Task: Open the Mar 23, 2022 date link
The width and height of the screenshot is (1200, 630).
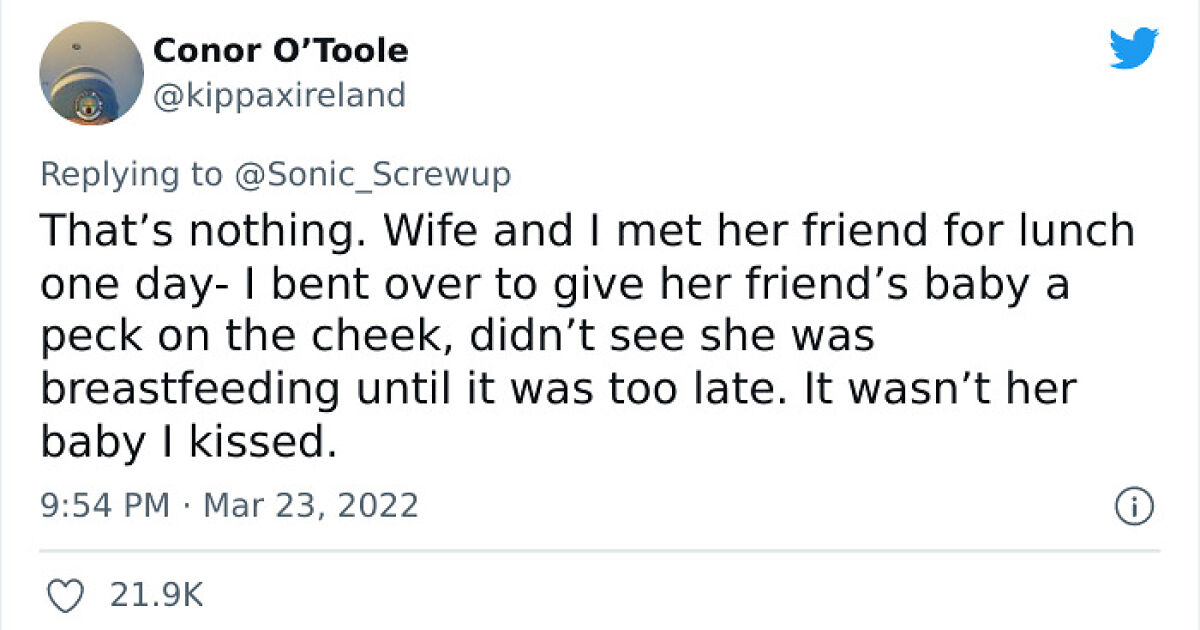Action: click(310, 505)
